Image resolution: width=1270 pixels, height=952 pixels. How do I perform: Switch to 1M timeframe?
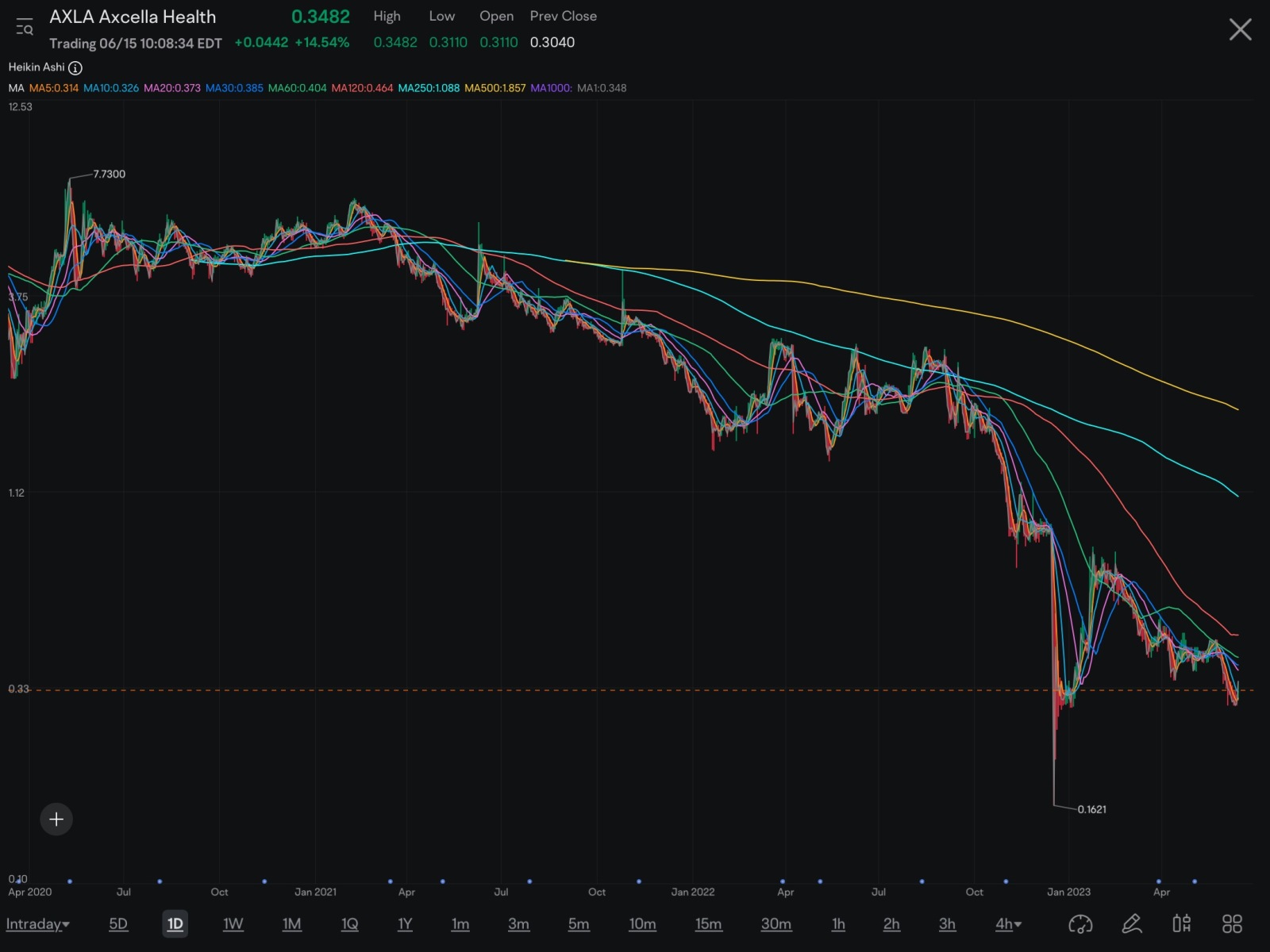pyautogui.click(x=291, y=924)
